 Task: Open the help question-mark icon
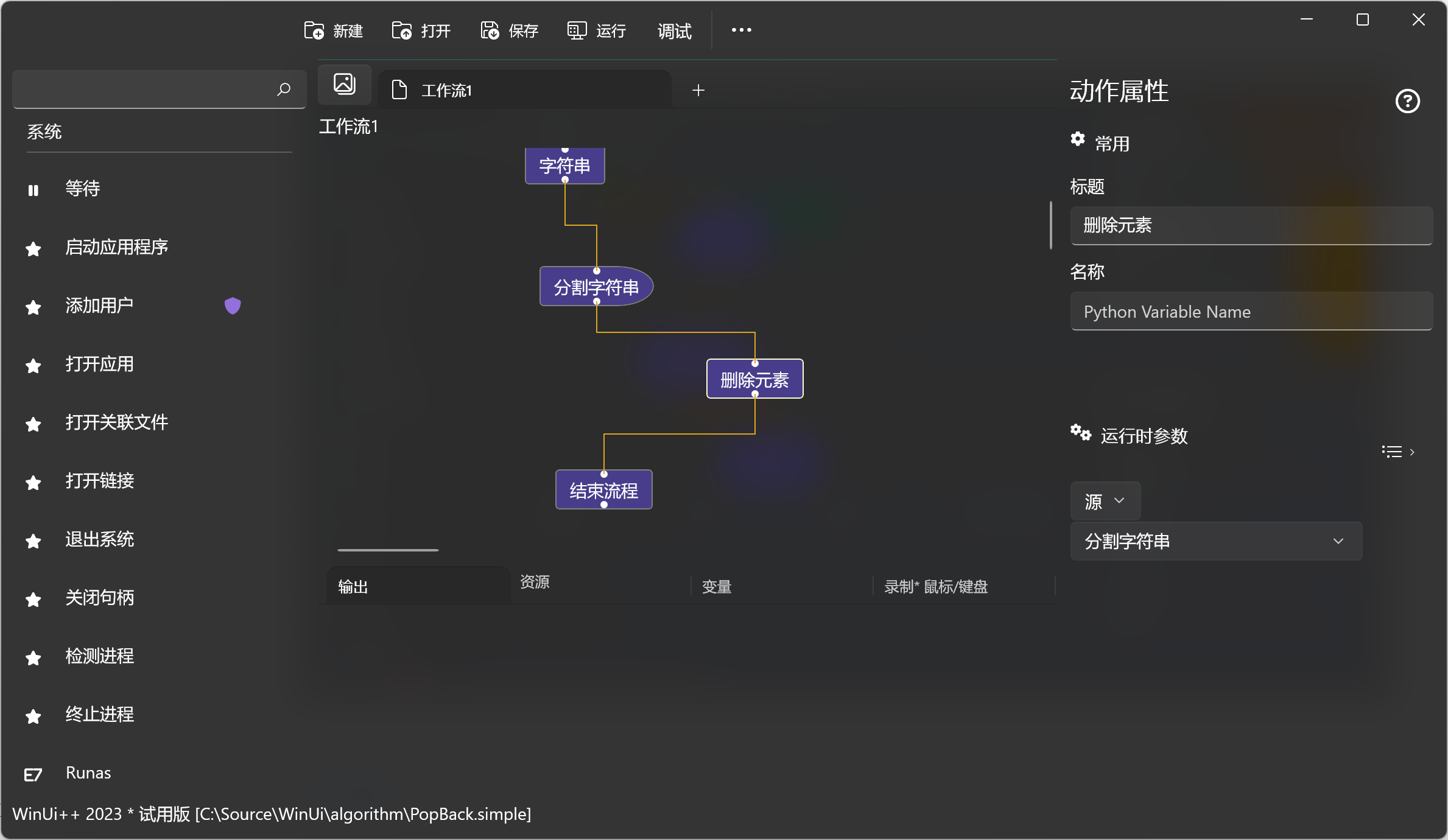[x=1407, y=101]
